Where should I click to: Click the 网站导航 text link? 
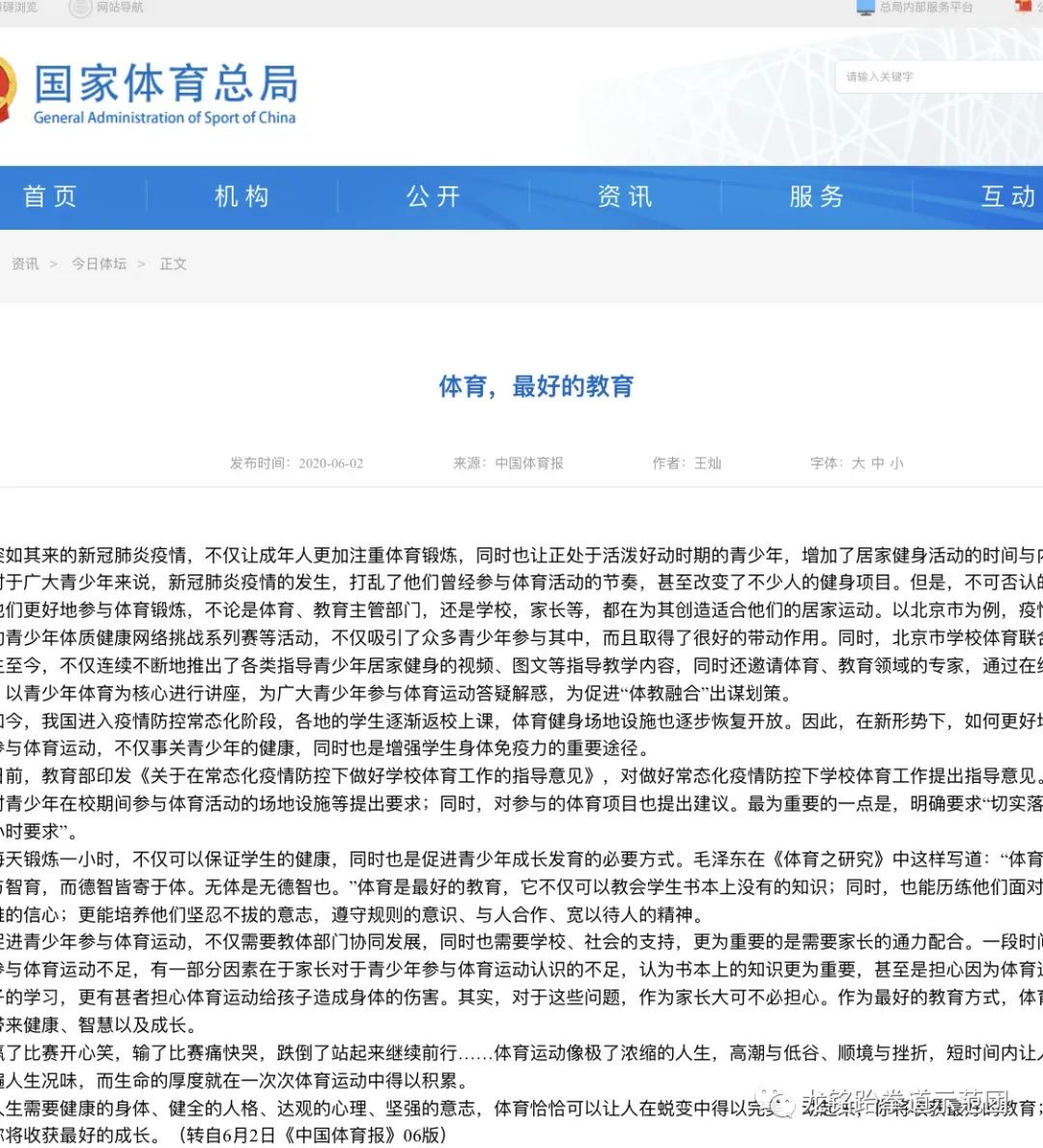click(x=120, y=8)
